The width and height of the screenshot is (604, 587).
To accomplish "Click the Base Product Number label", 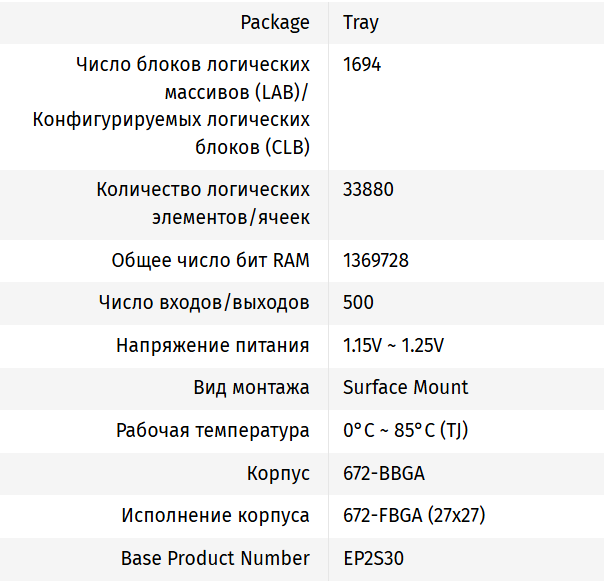I will tap(215, 558).
